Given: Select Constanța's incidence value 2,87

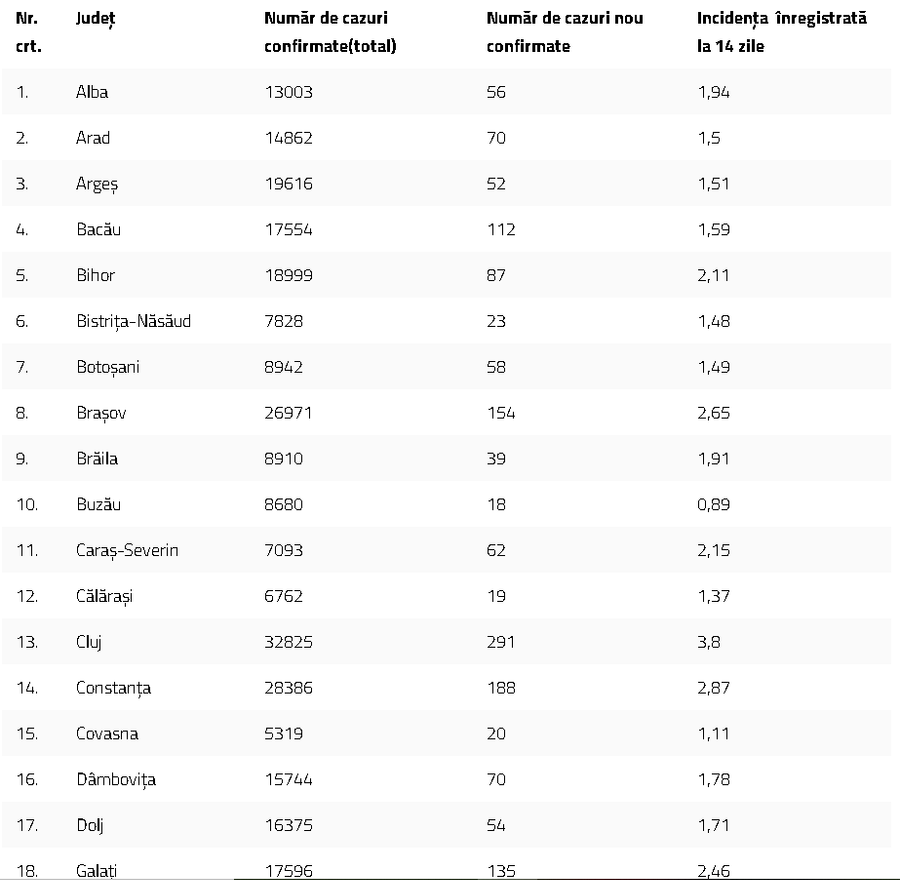Looking at the screenshot, I should [x=713, y=688].
